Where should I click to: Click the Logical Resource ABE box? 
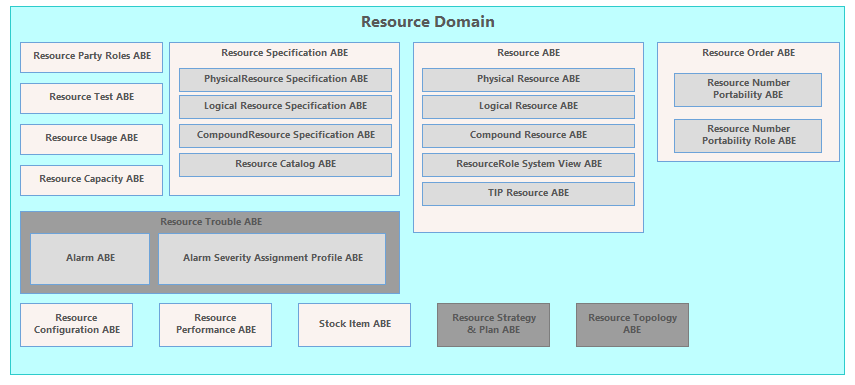coord(528,107)
